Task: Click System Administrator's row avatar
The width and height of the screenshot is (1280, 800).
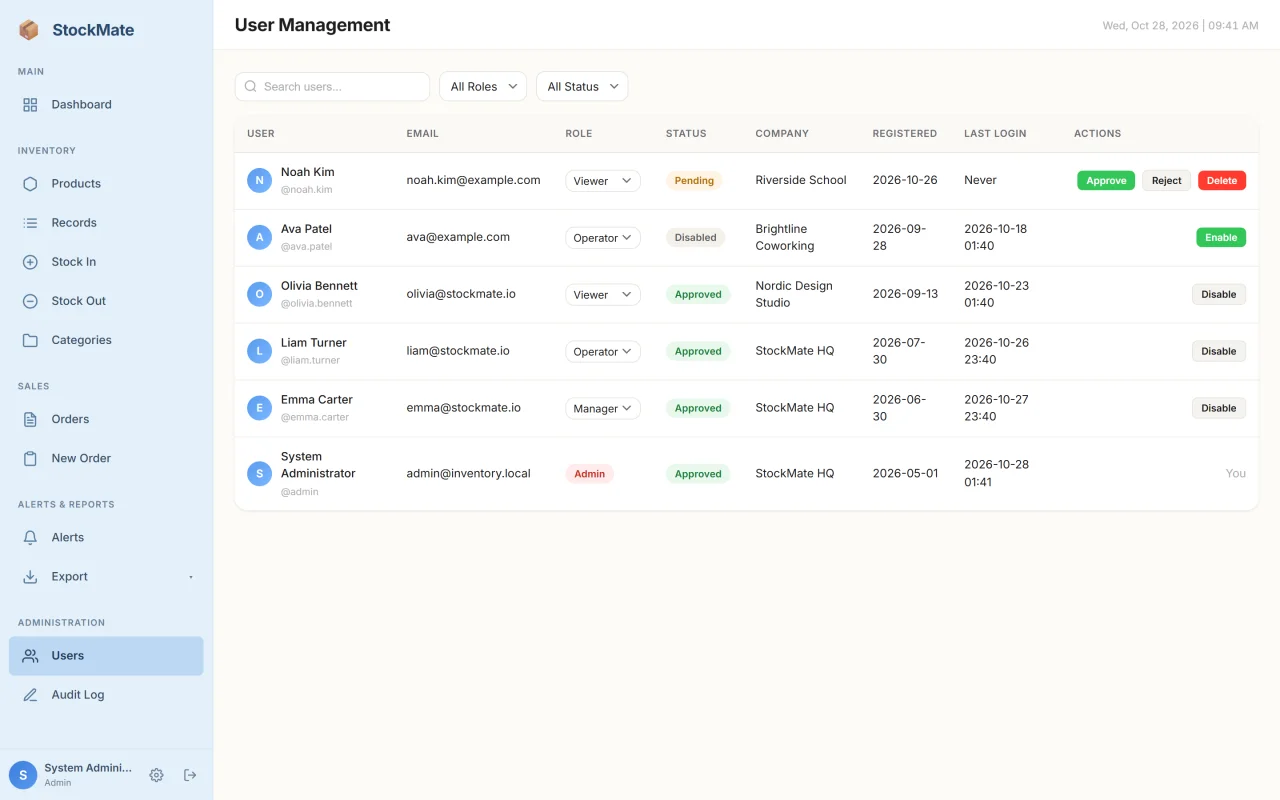Action: pyautogui.click(x=259, y=473)
